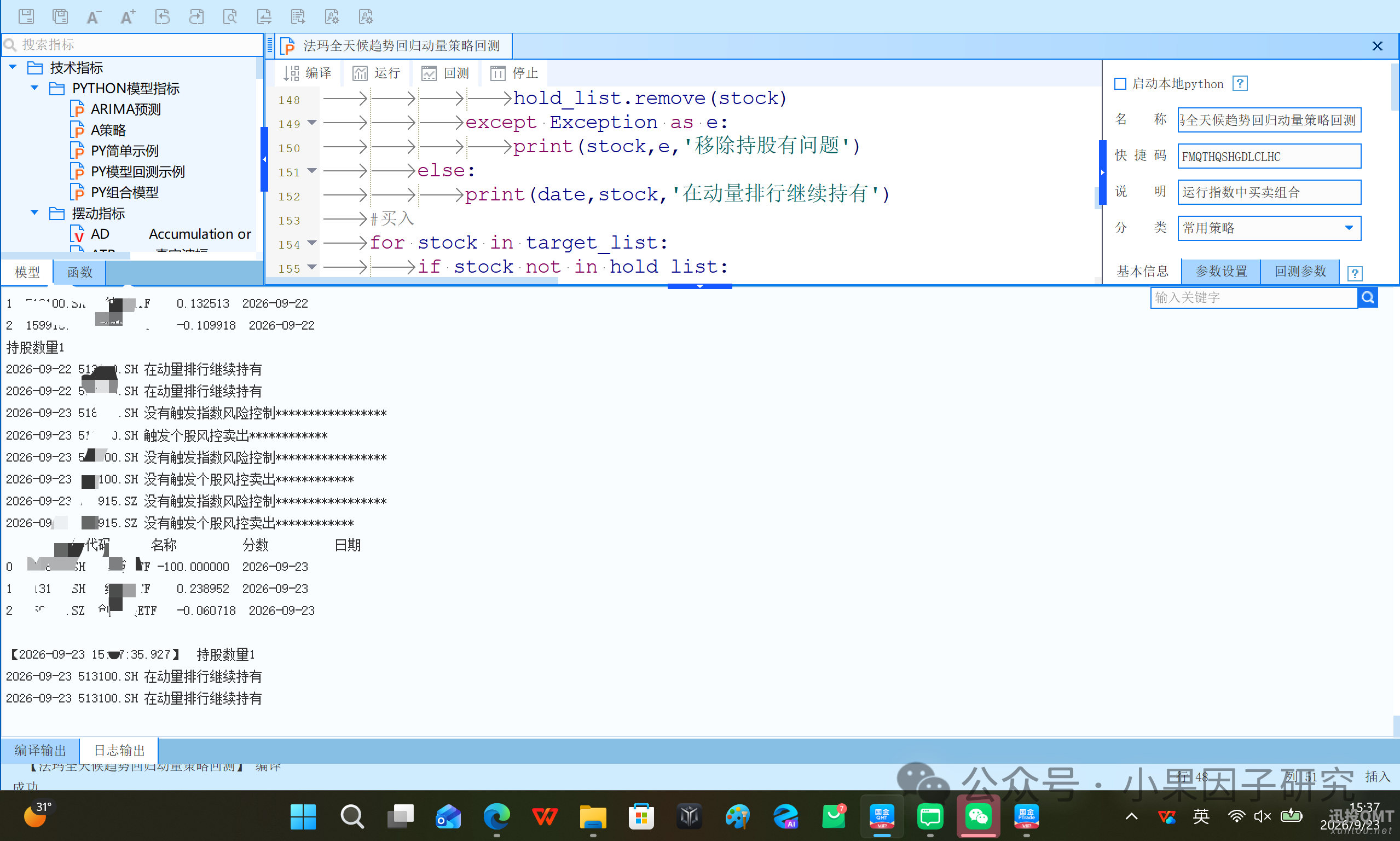Open WeChat from taskbar
This screenshot has height=841, width=1400.
click(978, 816)
